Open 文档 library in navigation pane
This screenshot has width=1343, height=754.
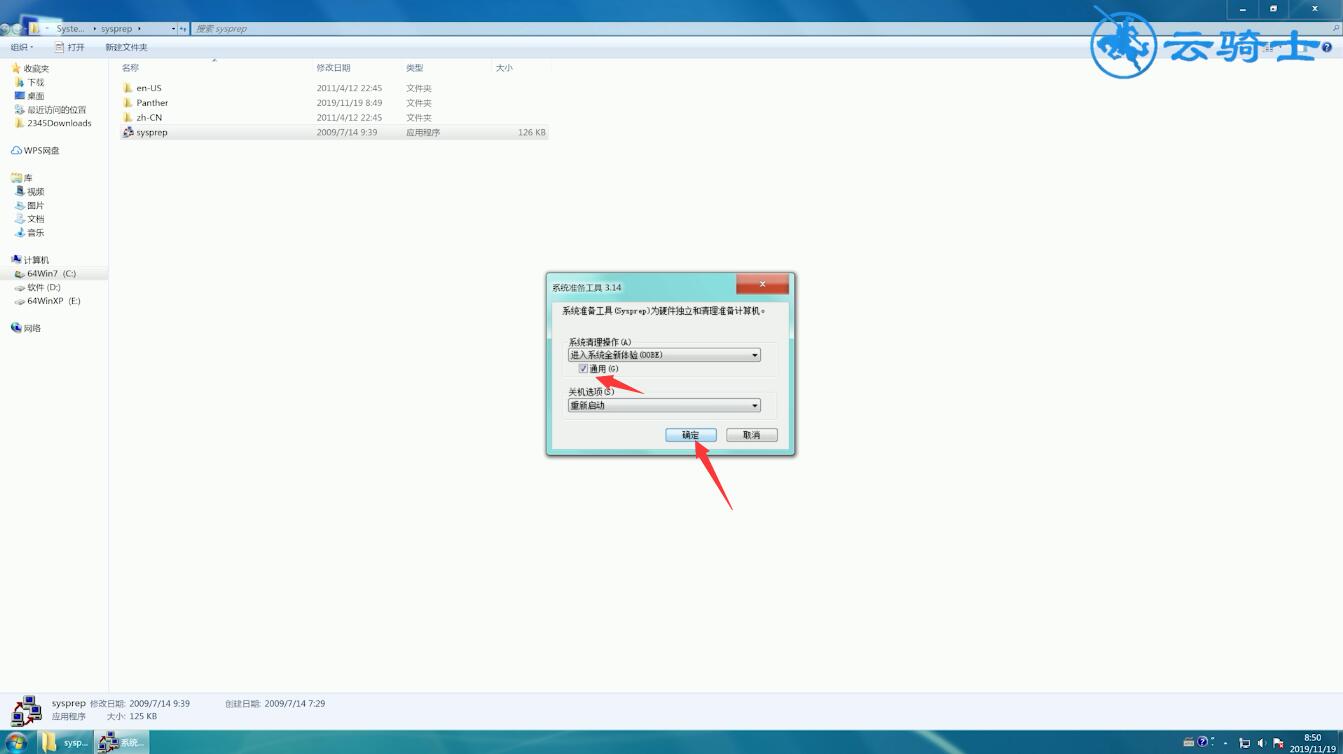(35, 219)
